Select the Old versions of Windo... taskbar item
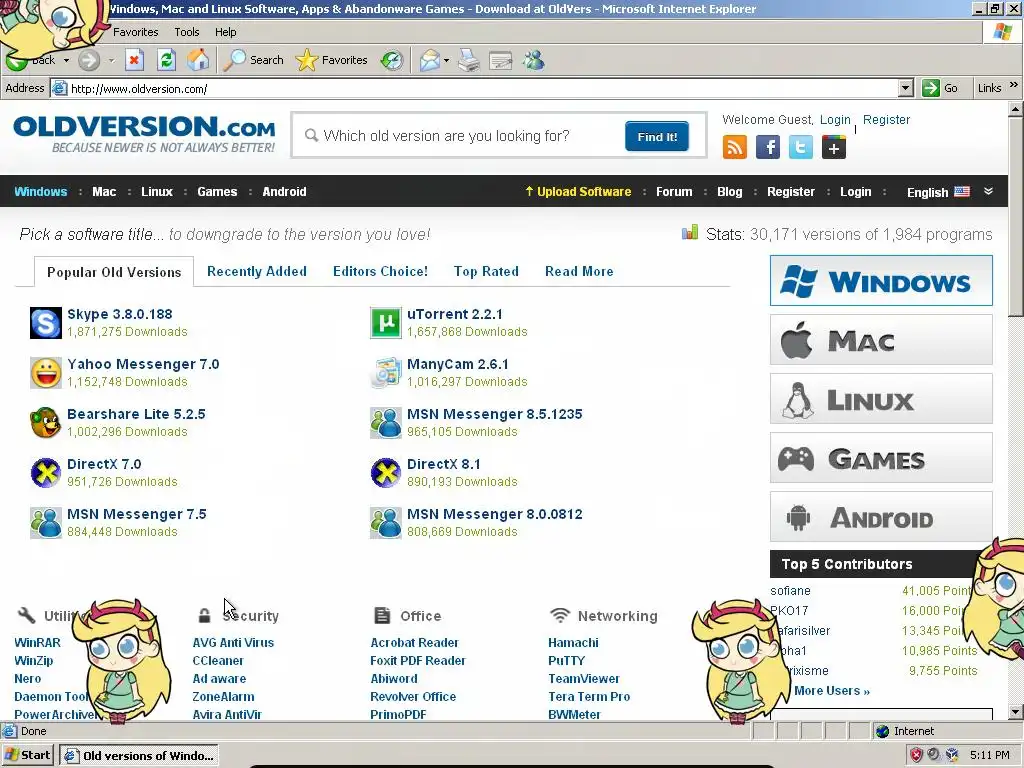The height and width of the screenshot is (768, 1024). (139, 756)
